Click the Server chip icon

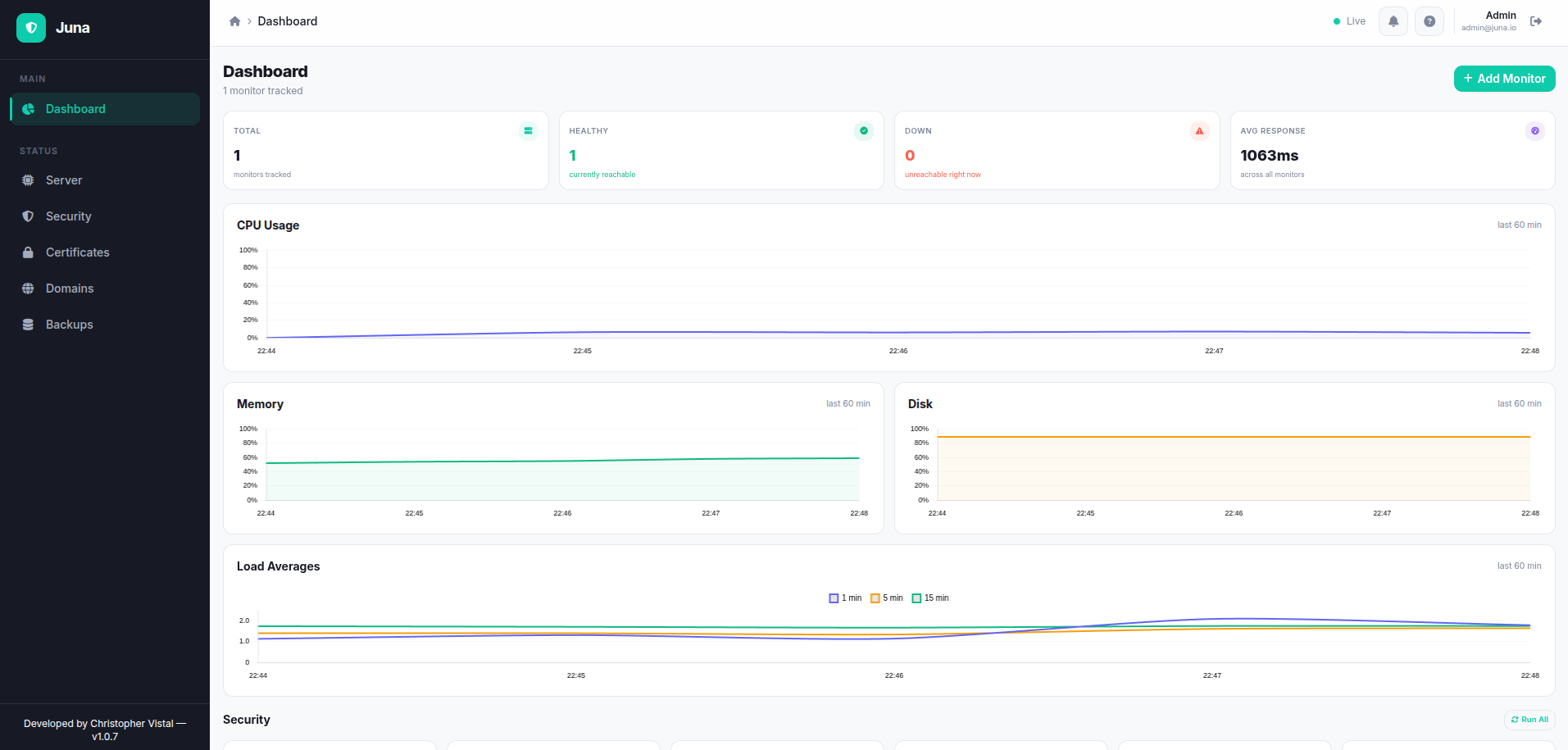pos(28,180)
